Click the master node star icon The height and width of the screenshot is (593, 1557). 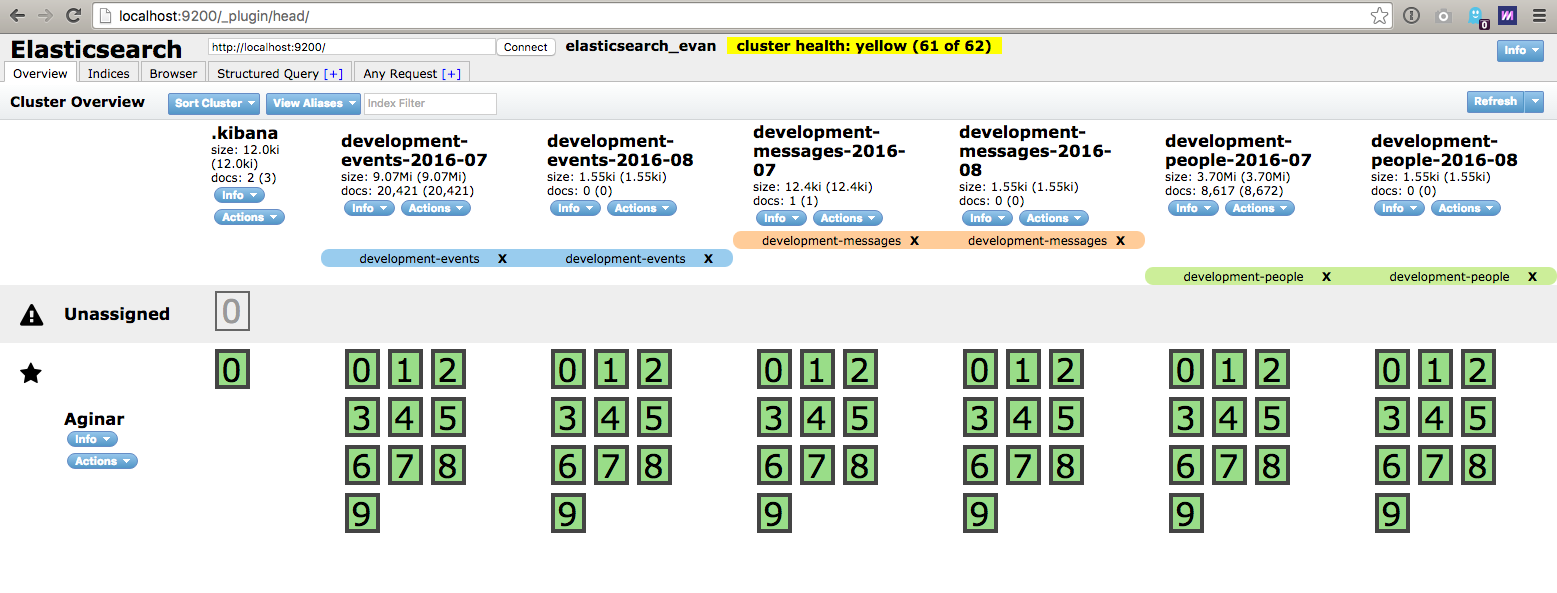(x=31, y=373)
